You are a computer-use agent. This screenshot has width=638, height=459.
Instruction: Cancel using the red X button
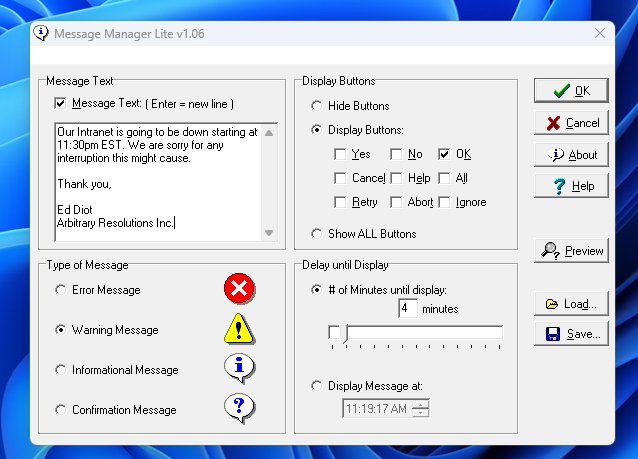coord(571,123)
